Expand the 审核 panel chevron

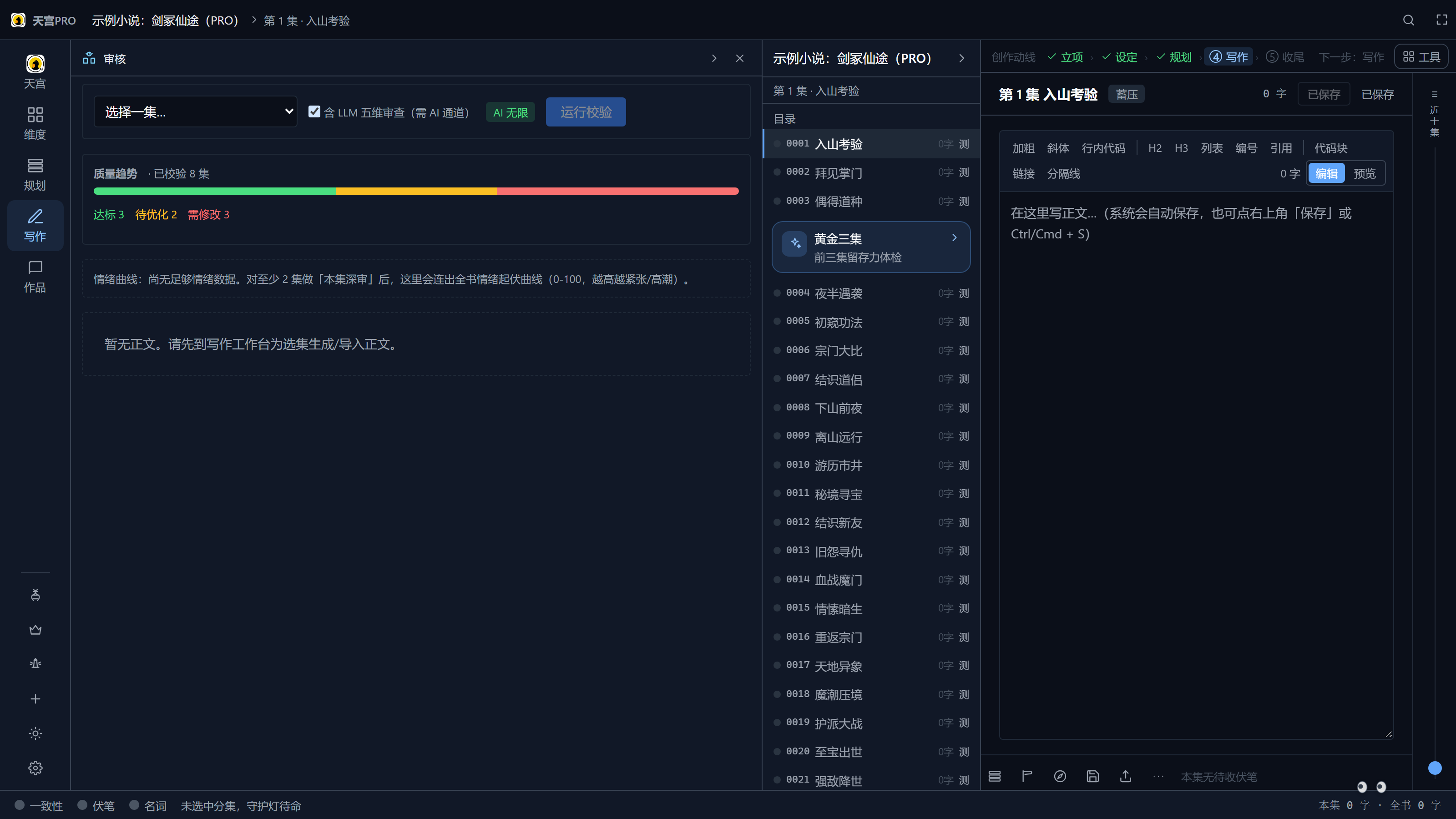[x=714, y=58]
